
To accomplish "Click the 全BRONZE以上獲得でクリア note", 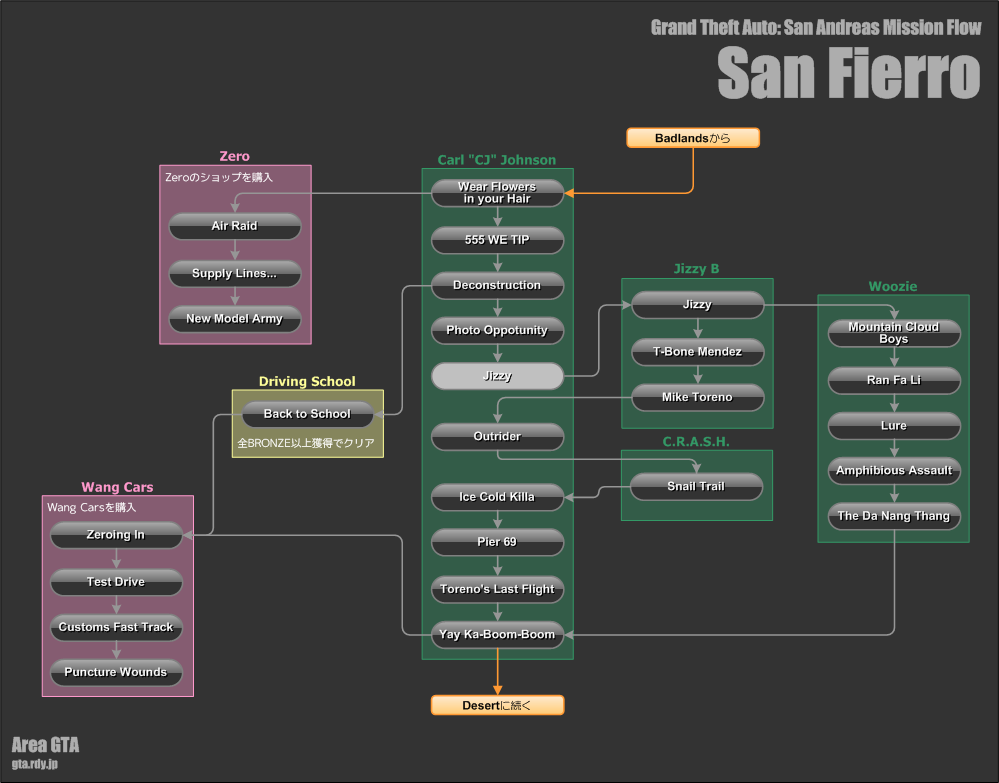I will [x=306, y=443].
